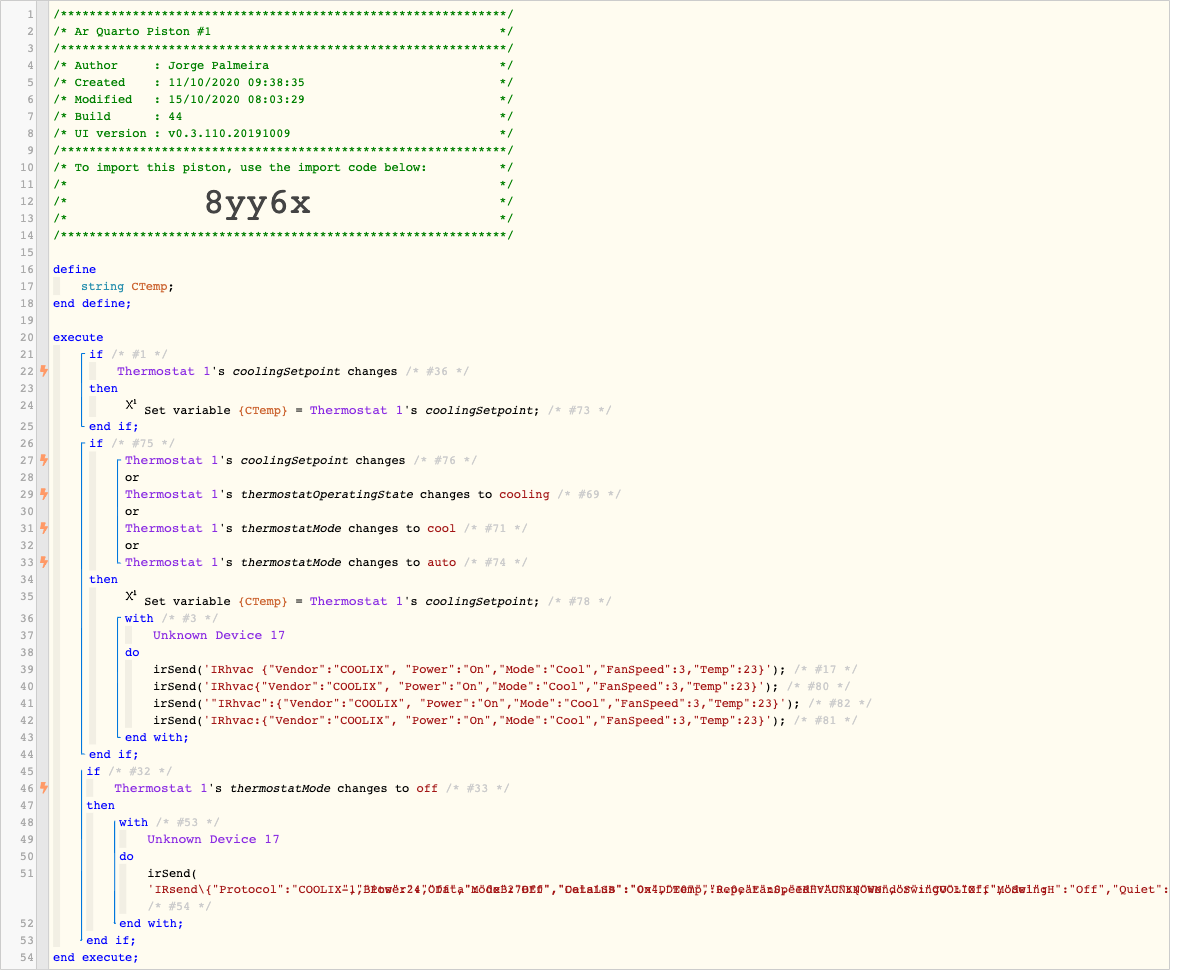
Task: Click the X variable icon on line 35
Action: coord(131,597)
